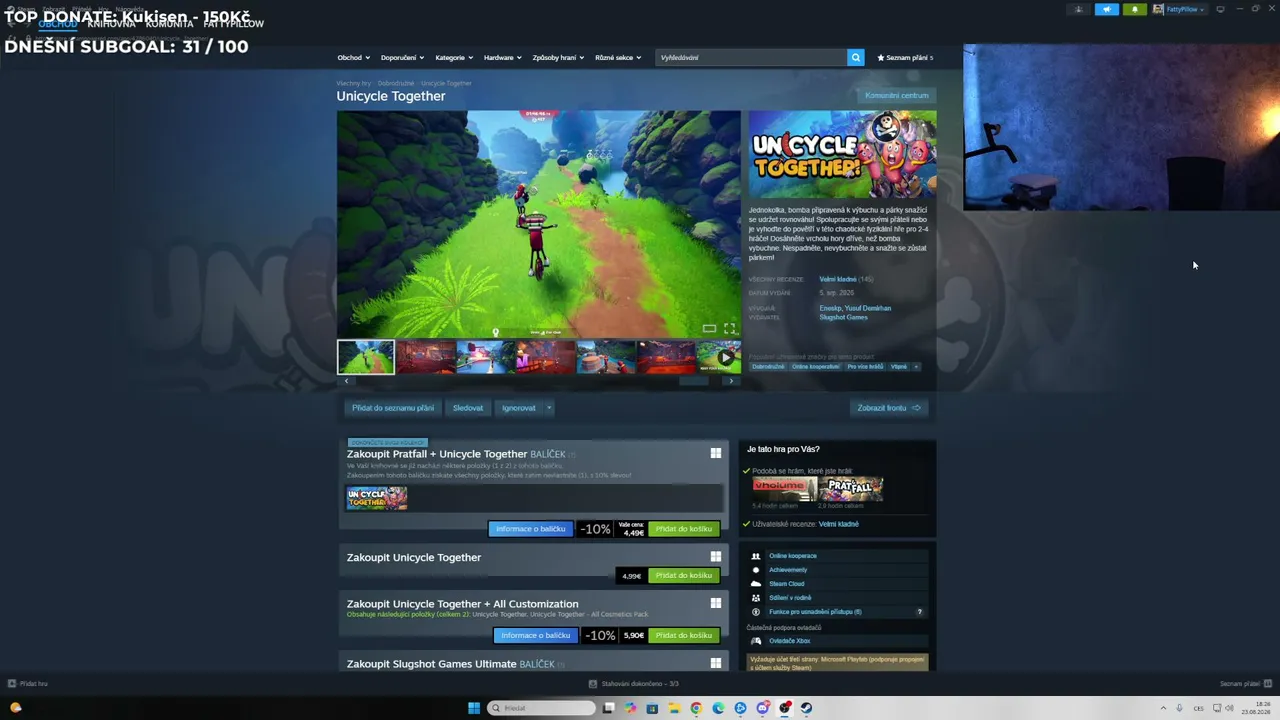Select the second red lava thumbnail
1280x720 pixels.
tap(426, 357)
